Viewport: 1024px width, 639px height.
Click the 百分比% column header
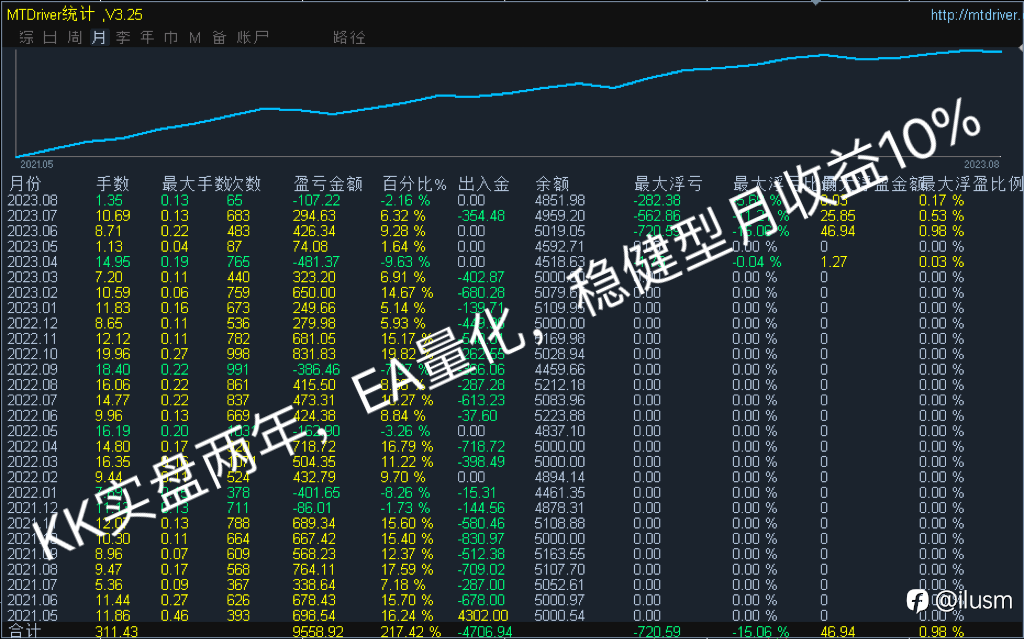coord(414,184)
